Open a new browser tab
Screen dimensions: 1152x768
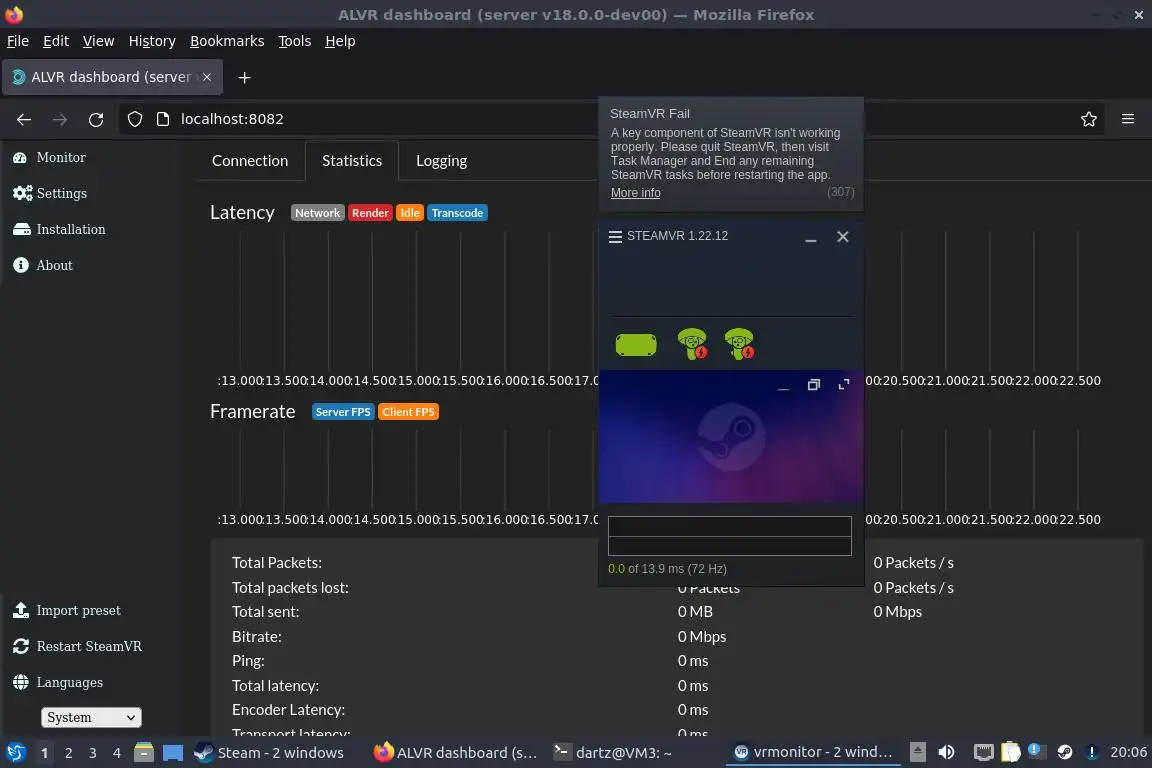click(245, 78)
